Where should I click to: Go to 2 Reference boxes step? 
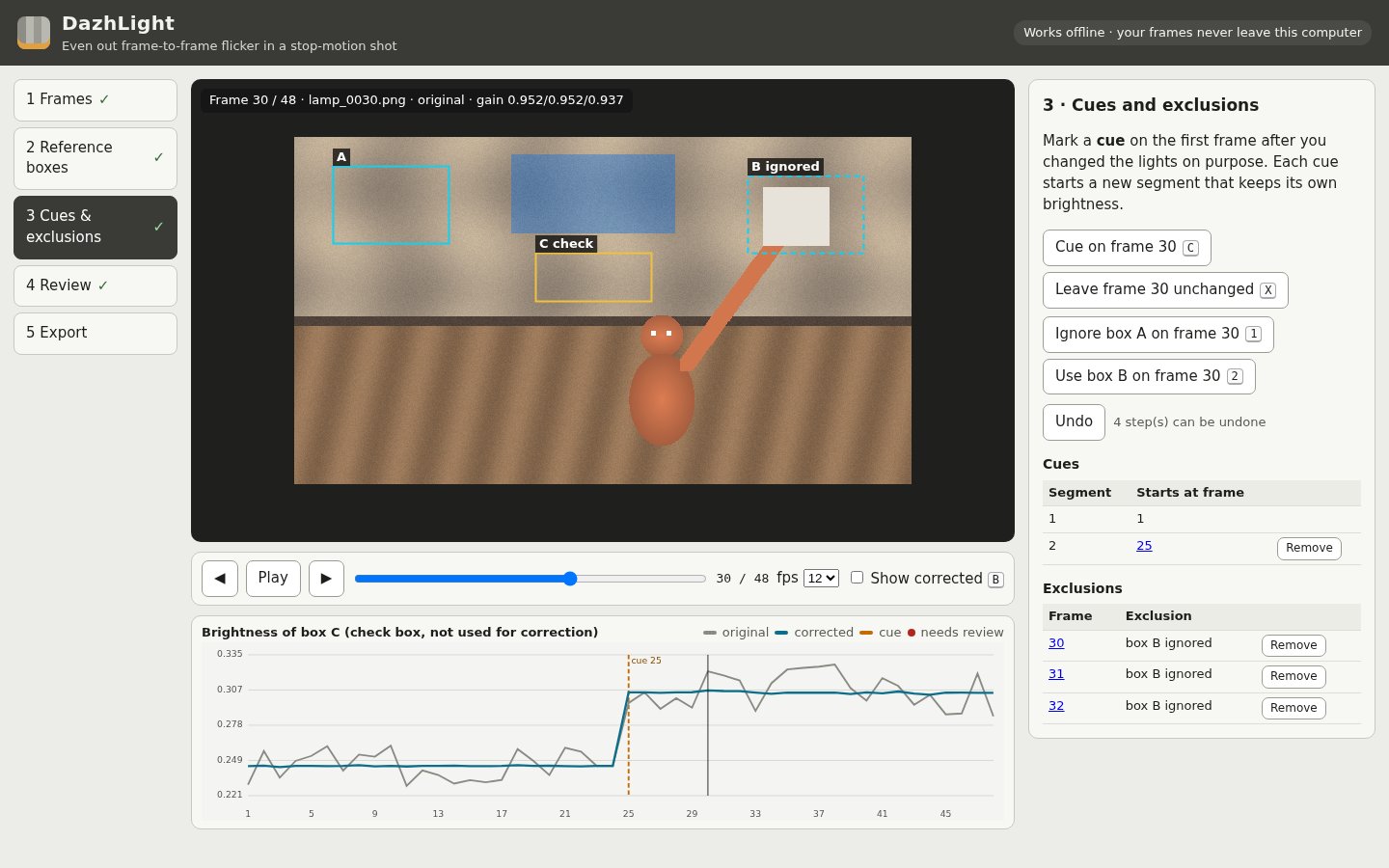click(x=95, y=158)
